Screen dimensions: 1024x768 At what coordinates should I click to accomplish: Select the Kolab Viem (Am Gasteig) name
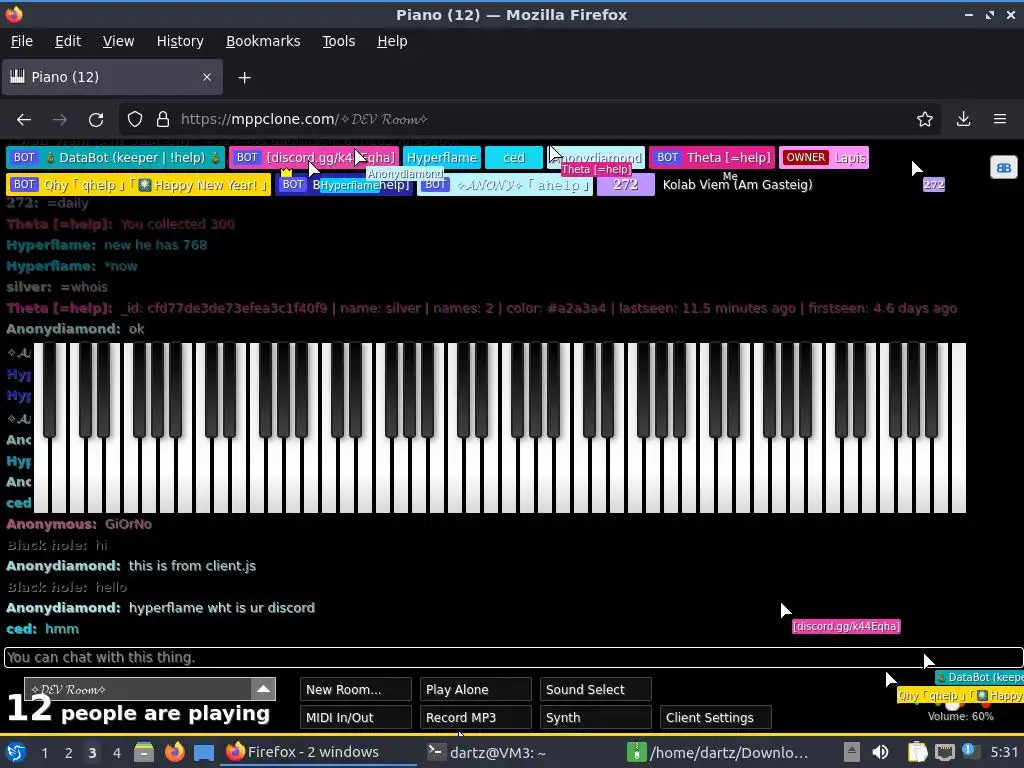(737, 185)
